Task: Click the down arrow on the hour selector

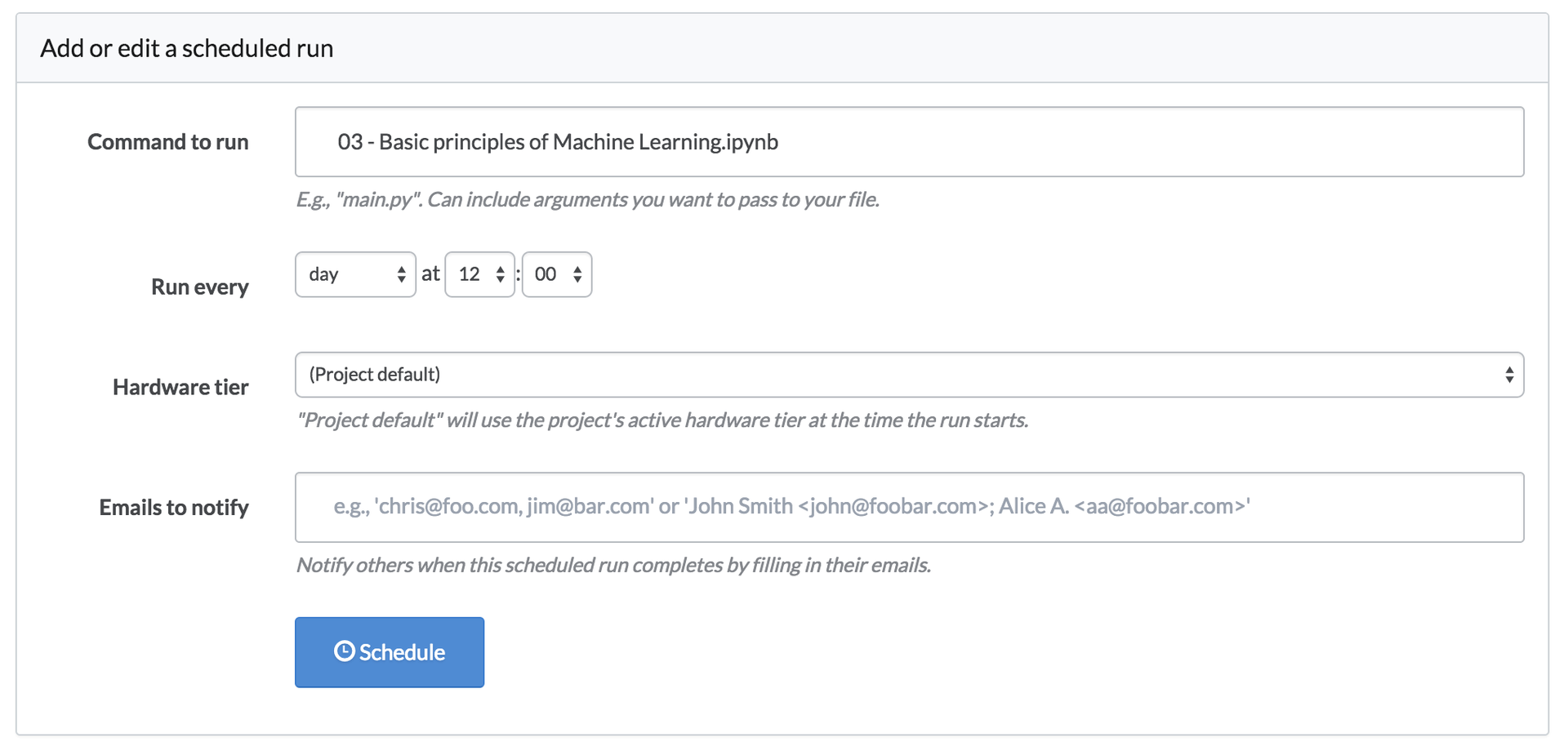Action: 500,279
